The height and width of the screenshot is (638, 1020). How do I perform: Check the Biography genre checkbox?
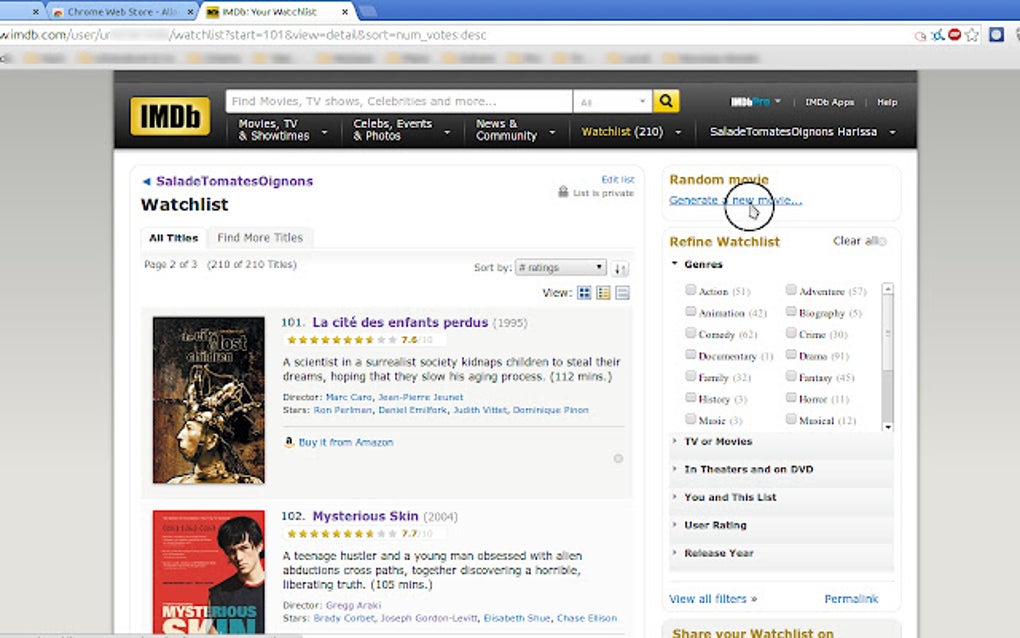pyautogui.click(x=791, y=312)
